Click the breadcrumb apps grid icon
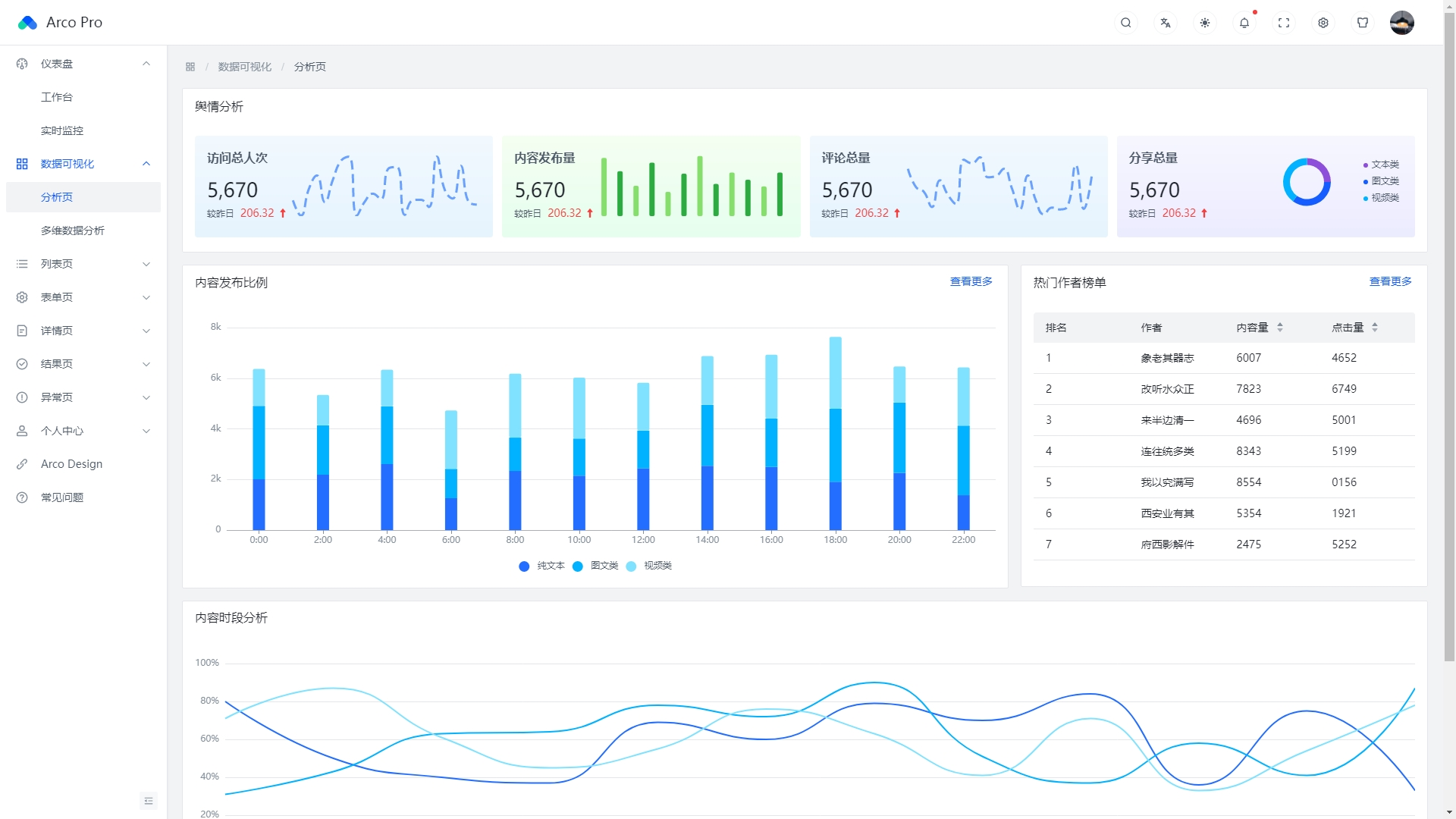Viewport: 1456px width, 819px height. 190,67
